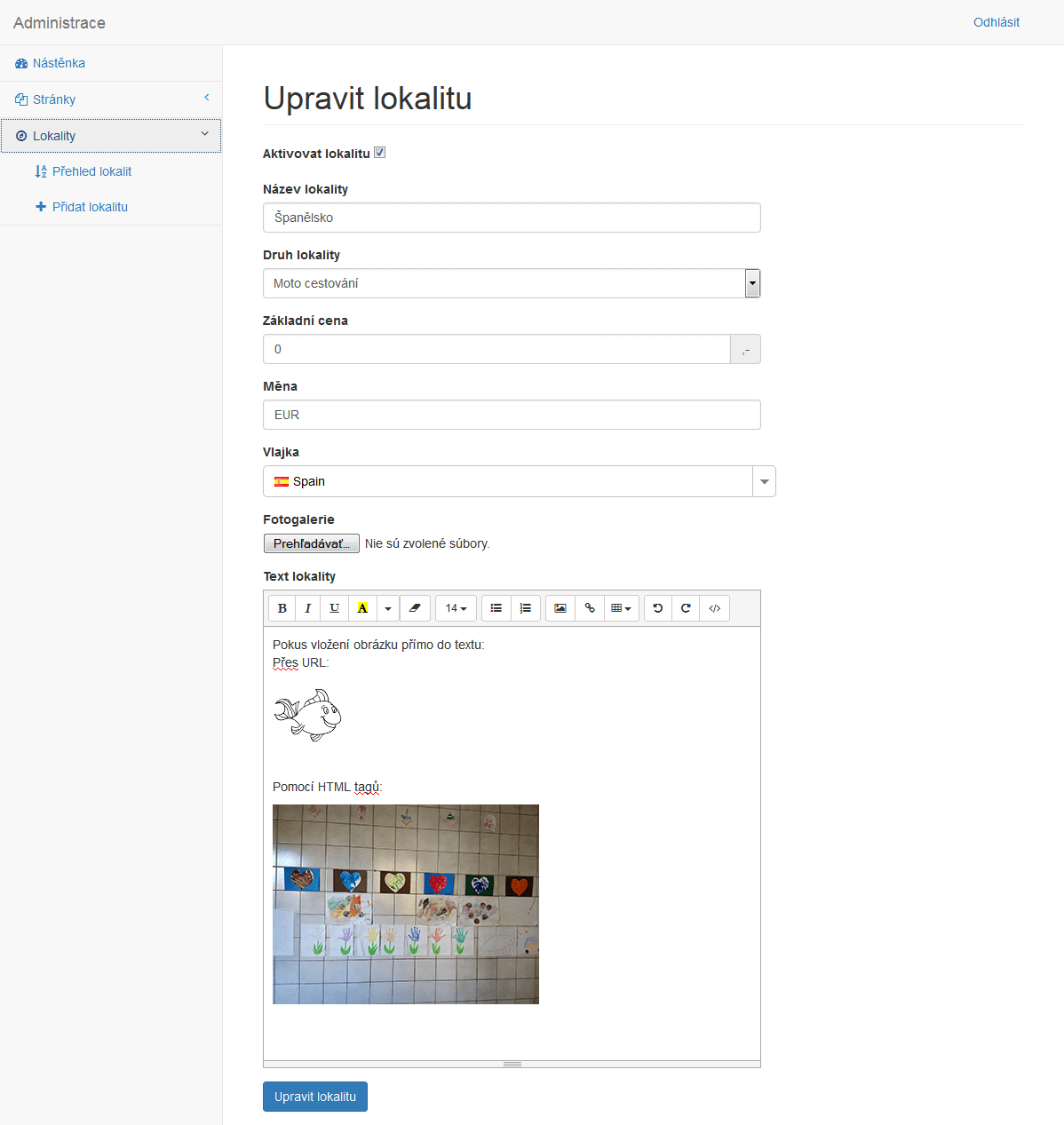Submit the Upravit lokalitu button
Screen dimensions: 1064x1125
click(315, 1097)
